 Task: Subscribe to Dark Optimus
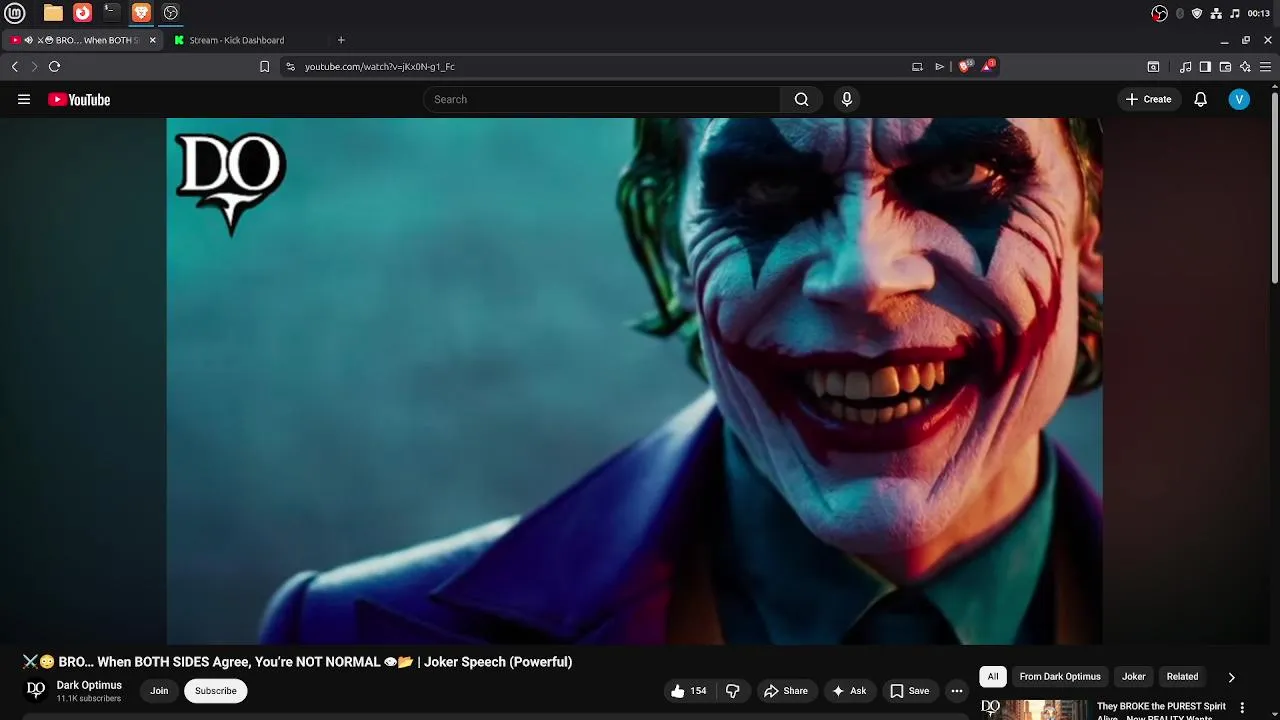click(216, 691)
